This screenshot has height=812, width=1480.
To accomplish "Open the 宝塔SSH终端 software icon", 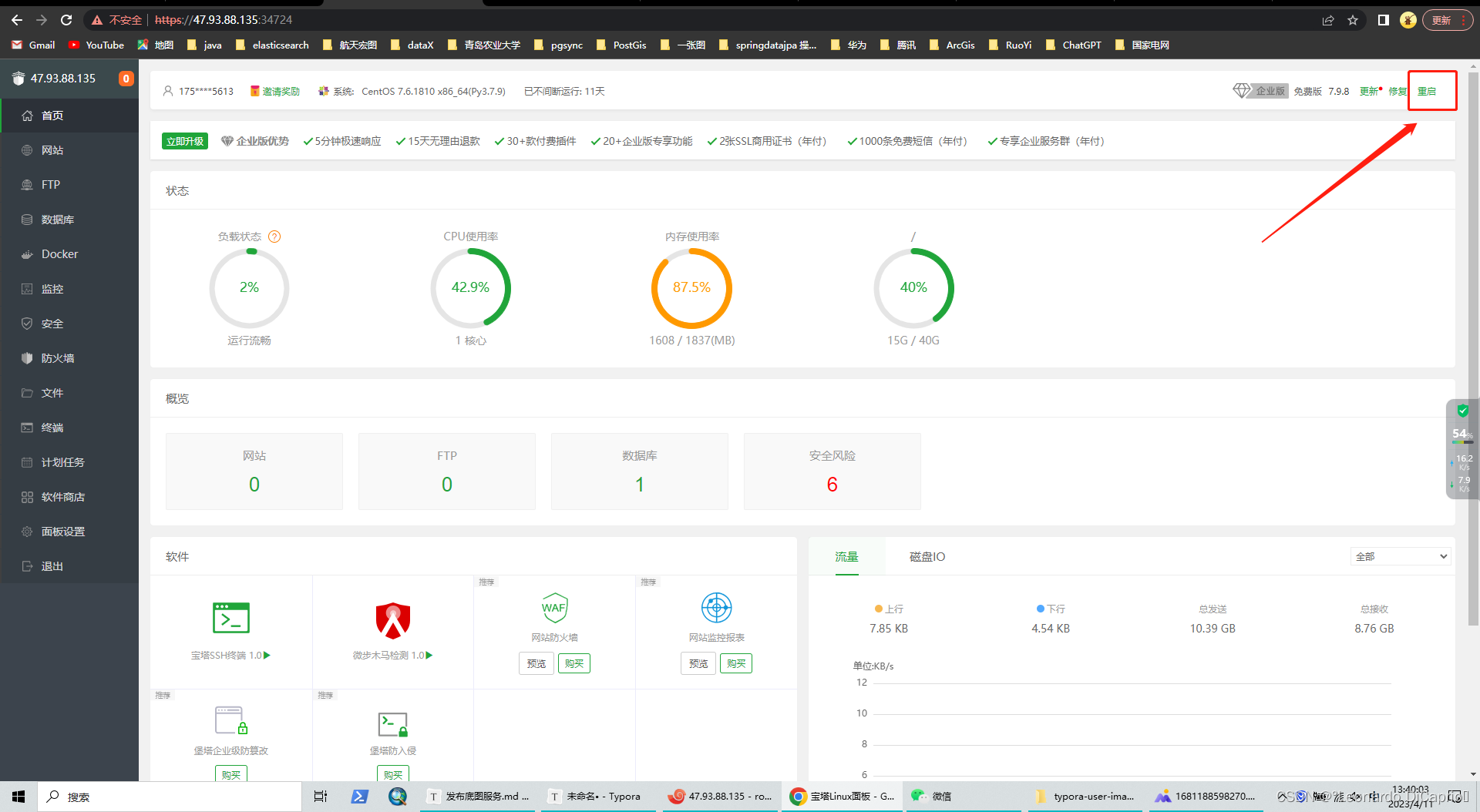I will tap(231, 617).
